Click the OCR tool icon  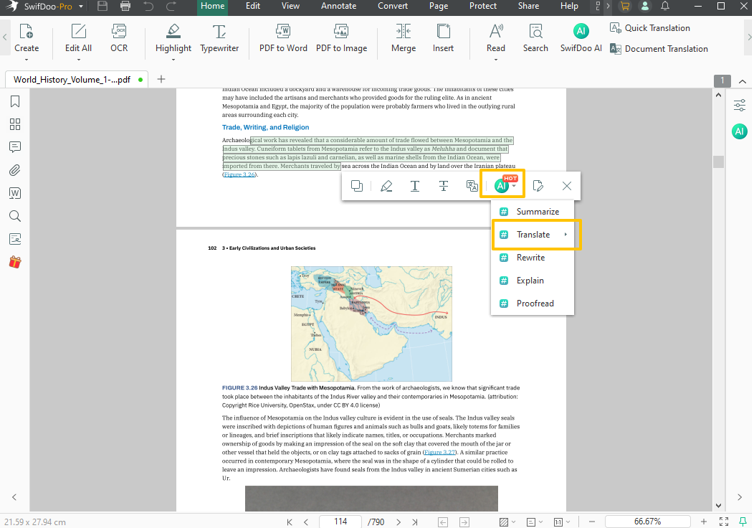[119, 38]
